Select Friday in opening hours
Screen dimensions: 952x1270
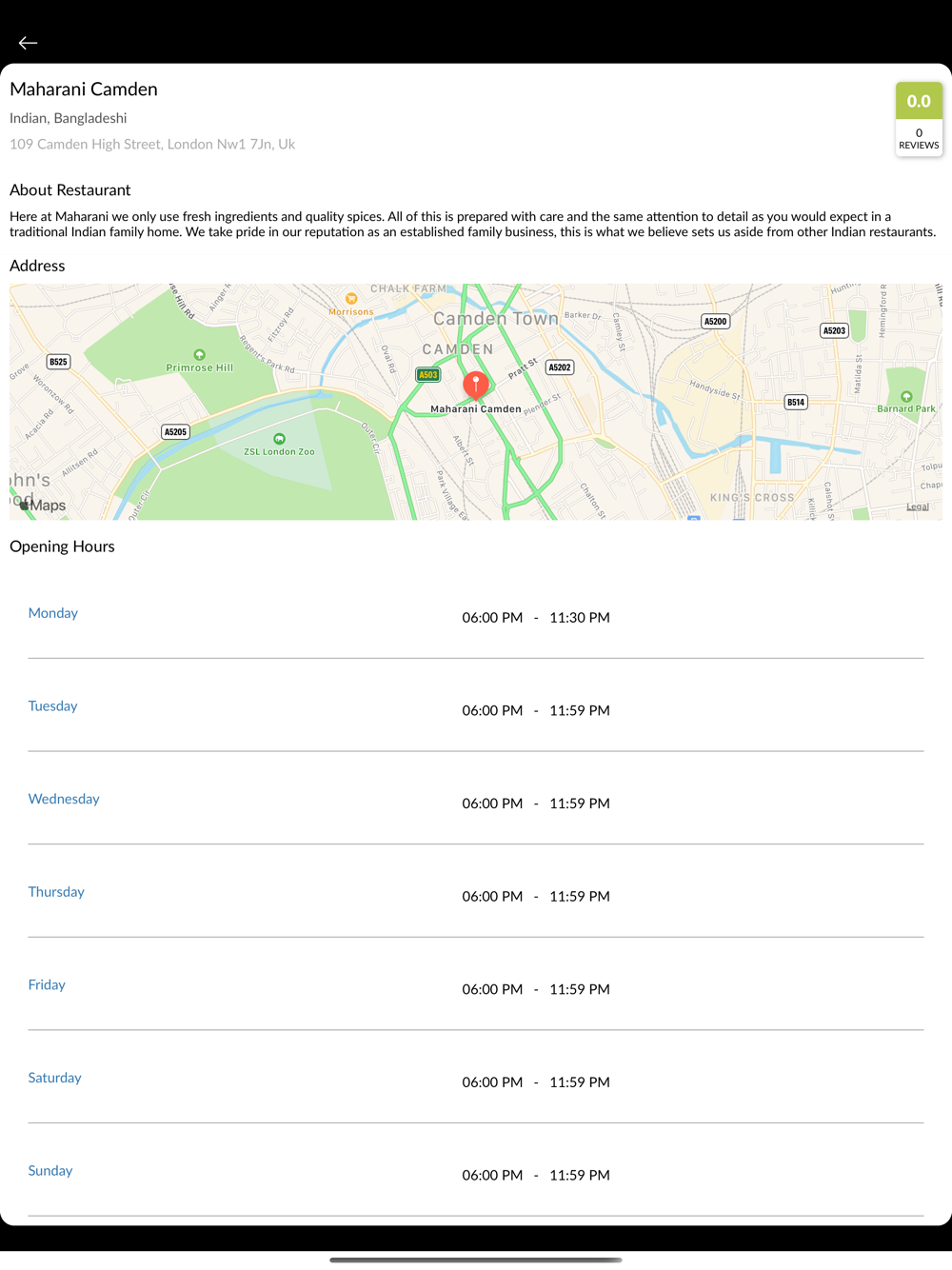pyautogui.click(x=47, y=984)
